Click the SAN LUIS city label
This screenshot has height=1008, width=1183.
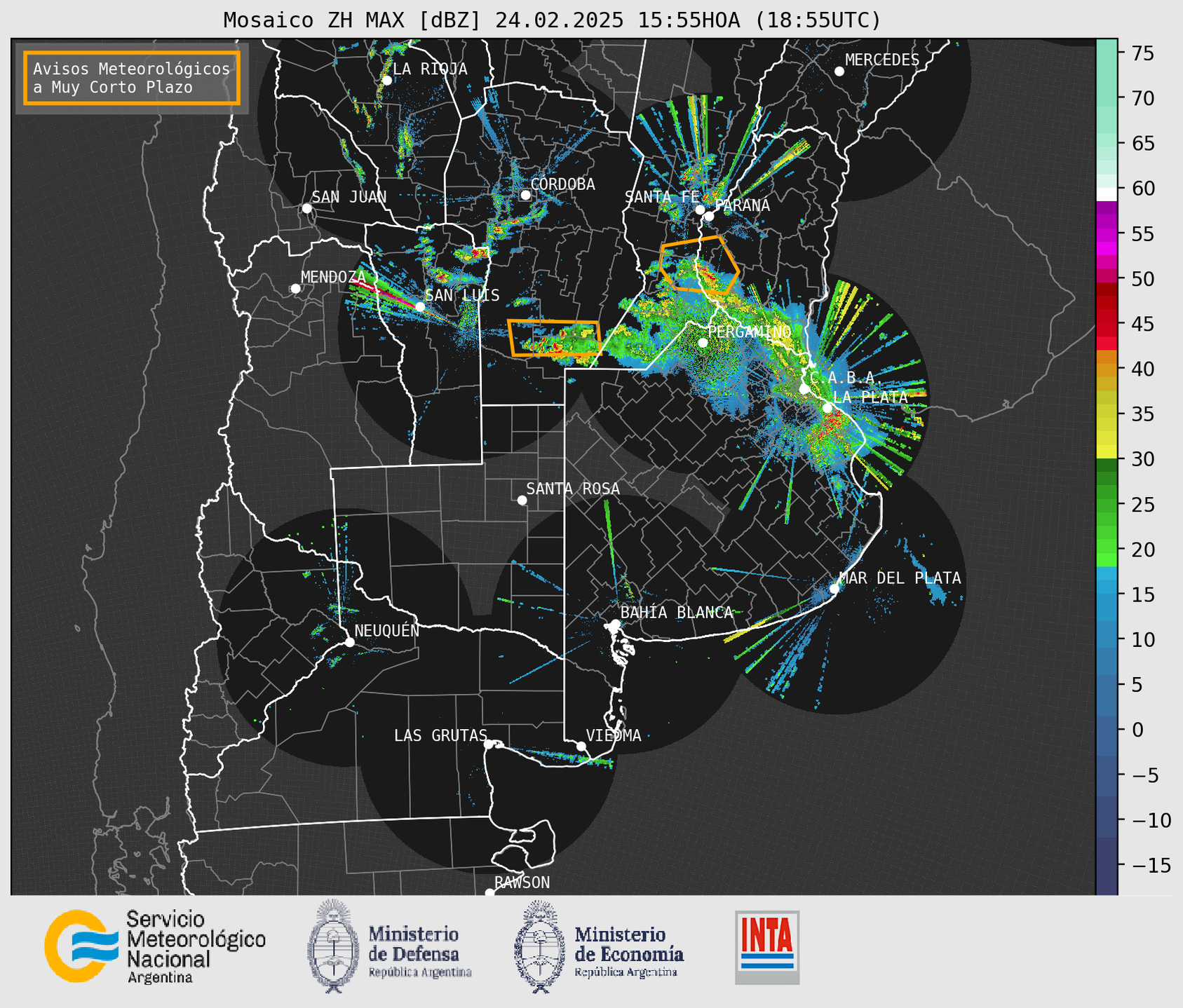click(462, 295)
